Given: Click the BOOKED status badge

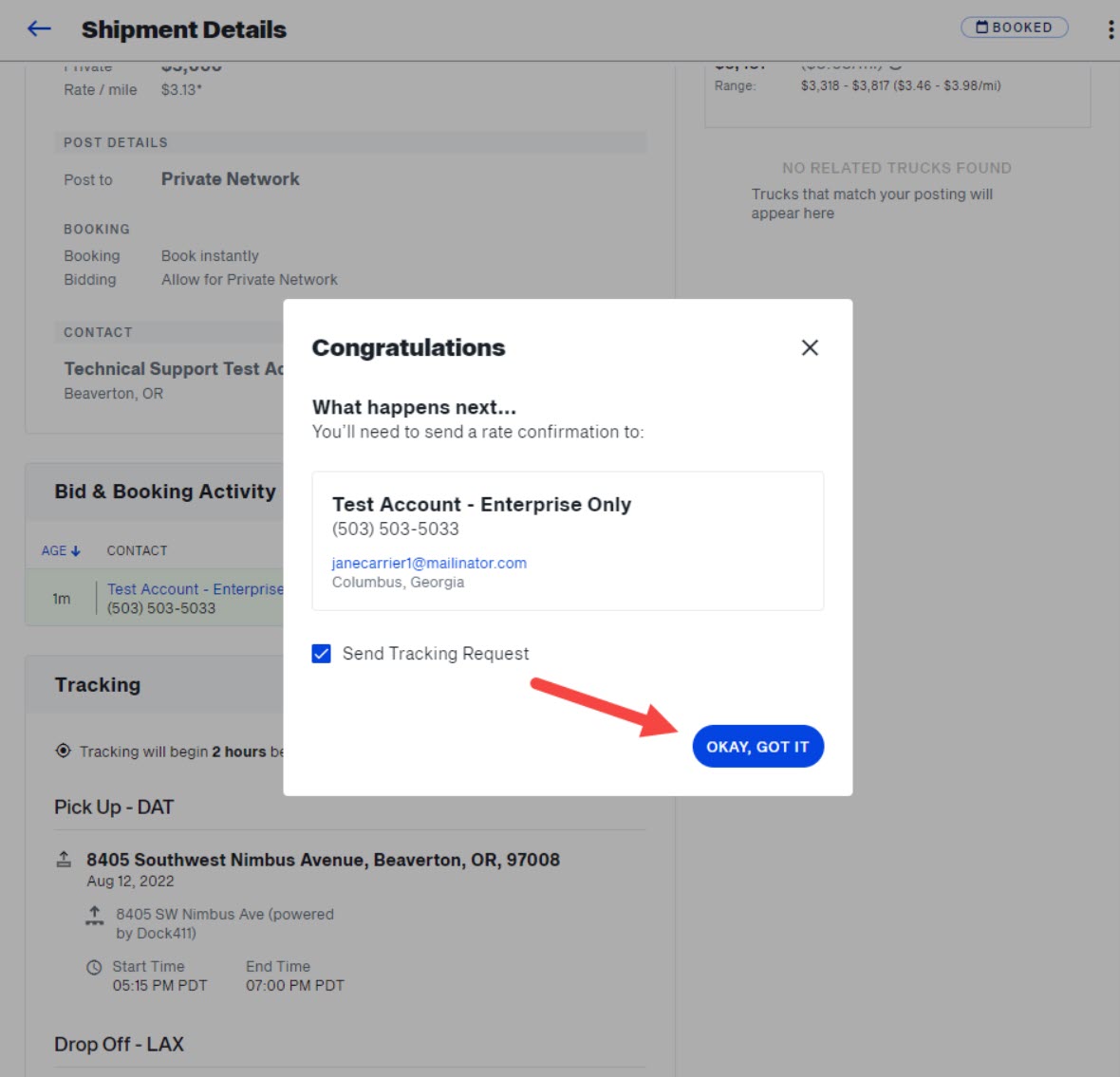Looking at the screenshot, I should [x=1014, y=27].
